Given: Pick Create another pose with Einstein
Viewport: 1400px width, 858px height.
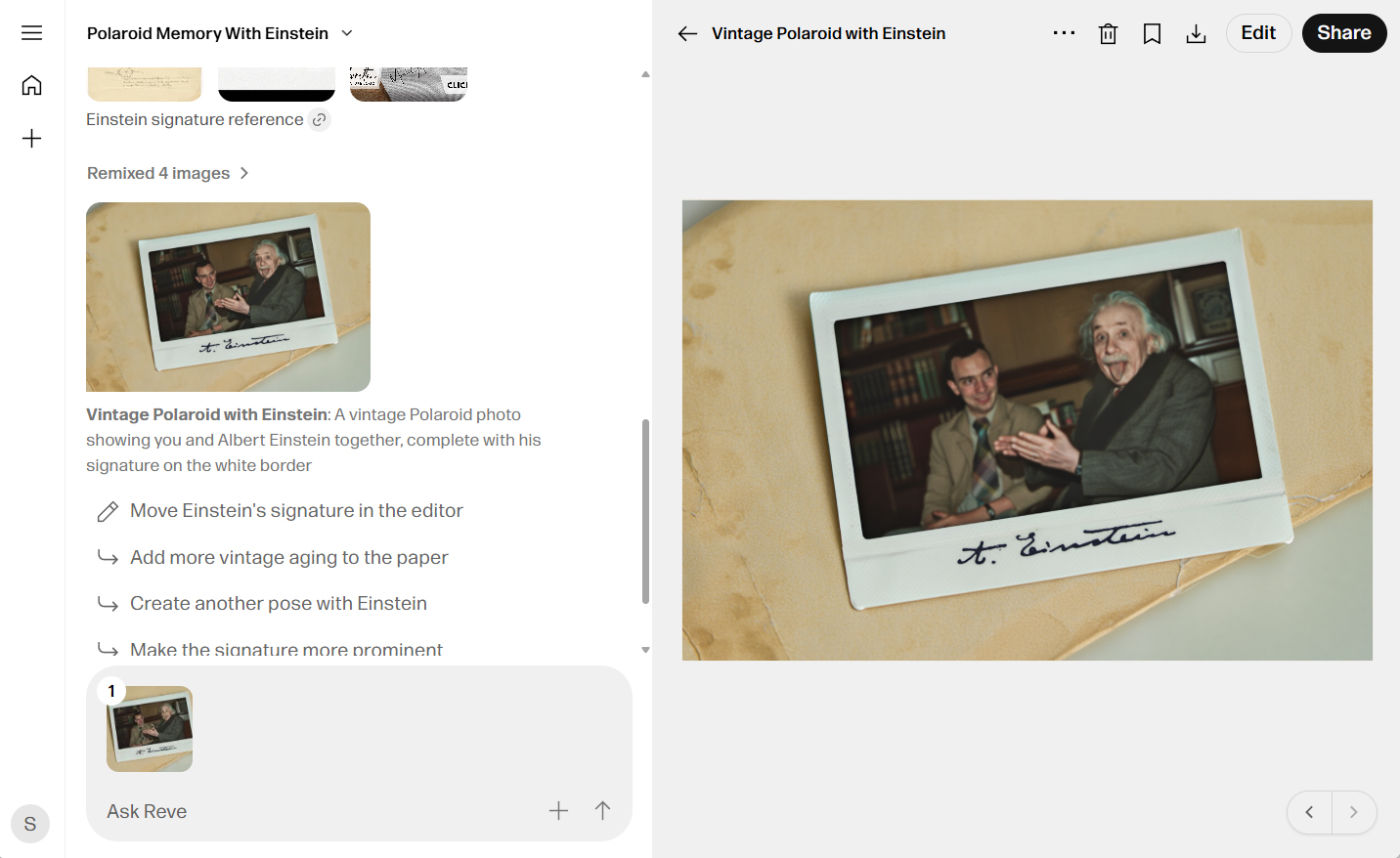Looking at the screenshot, I should [x=278, y=604].
